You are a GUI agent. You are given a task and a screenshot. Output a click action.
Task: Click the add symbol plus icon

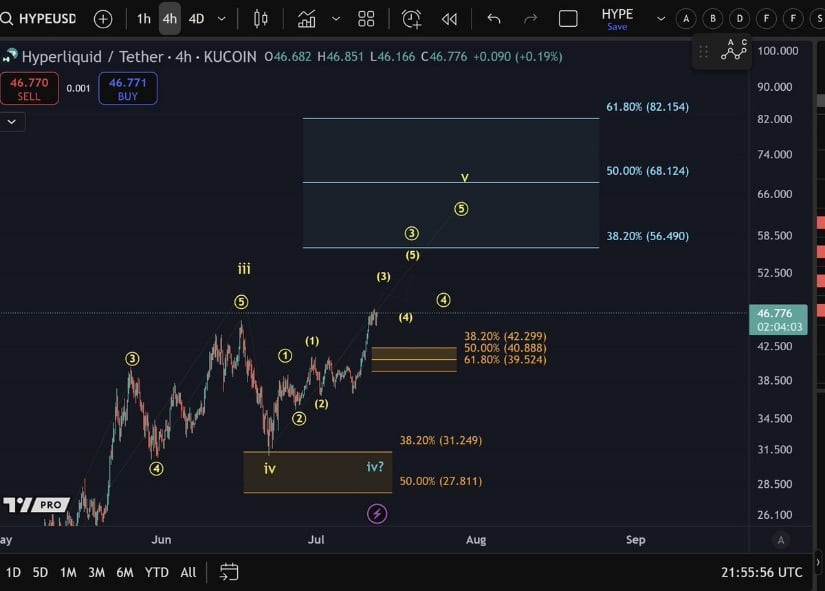pyautogui.click(x=103, y=19)
